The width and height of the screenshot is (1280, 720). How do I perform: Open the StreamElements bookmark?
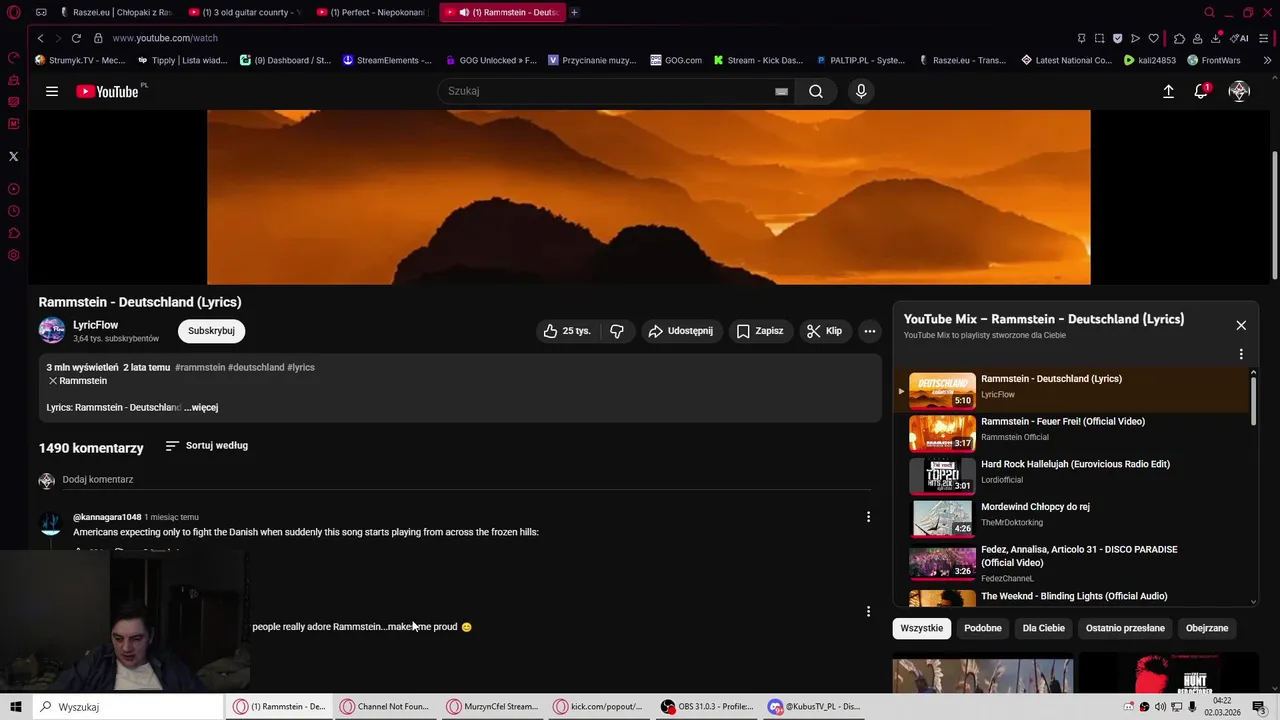point(387,60)
